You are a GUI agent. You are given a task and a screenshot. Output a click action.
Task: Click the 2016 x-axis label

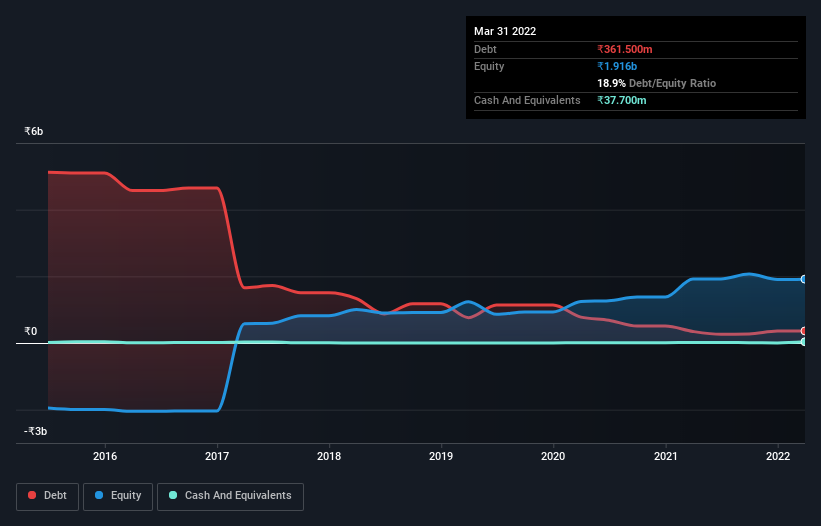105,456
